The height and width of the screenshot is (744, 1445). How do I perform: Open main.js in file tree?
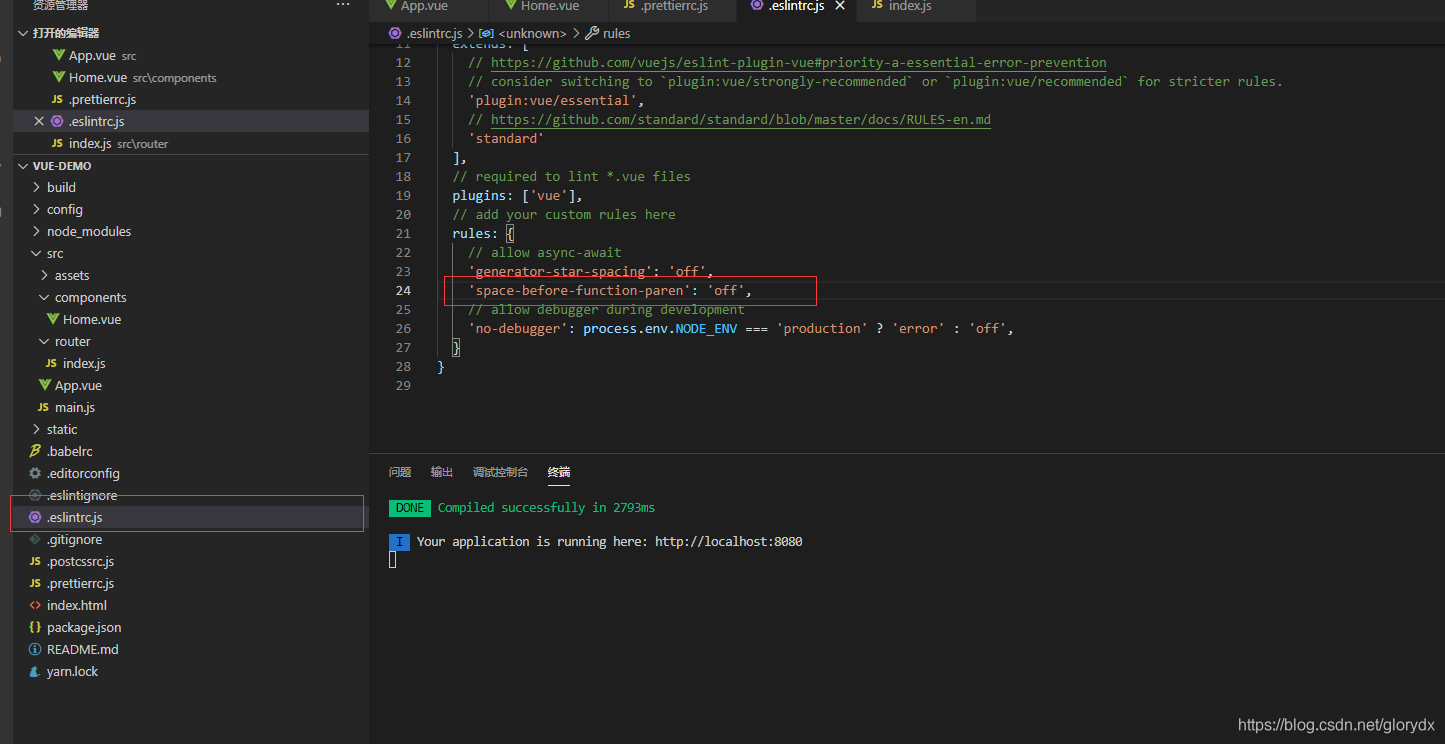pyautogui.click(x=75, y=407)
